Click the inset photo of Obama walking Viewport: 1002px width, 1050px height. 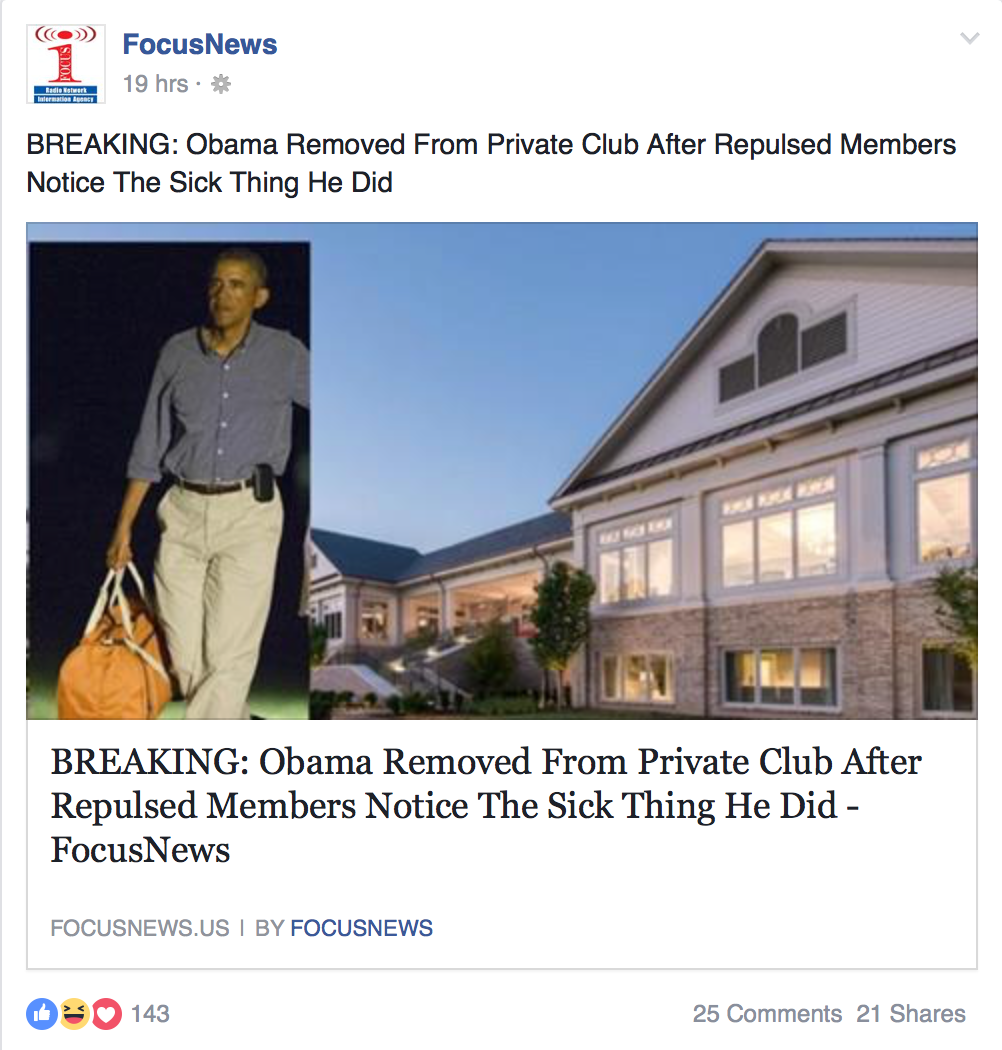pyautogui.click(x=169, y=481)
